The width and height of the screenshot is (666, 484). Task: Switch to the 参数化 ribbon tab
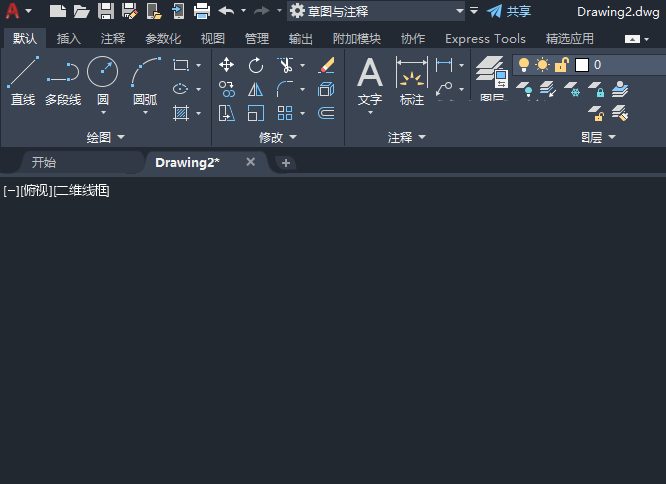(x=163, y=39)
